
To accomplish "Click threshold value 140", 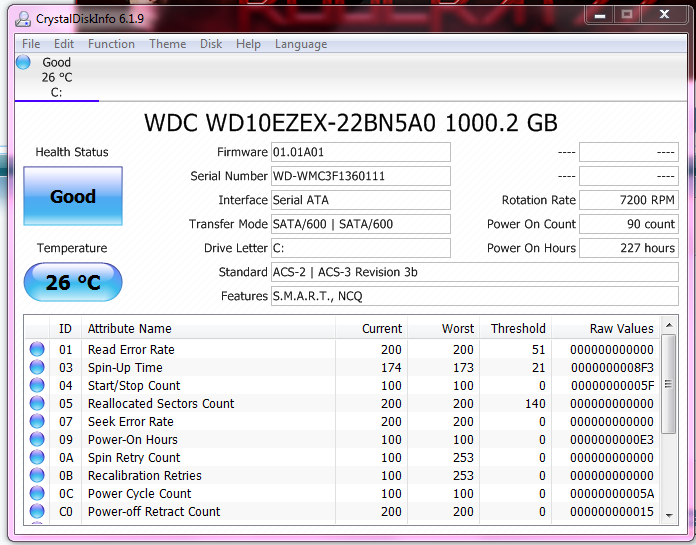I will click(534, 403).
